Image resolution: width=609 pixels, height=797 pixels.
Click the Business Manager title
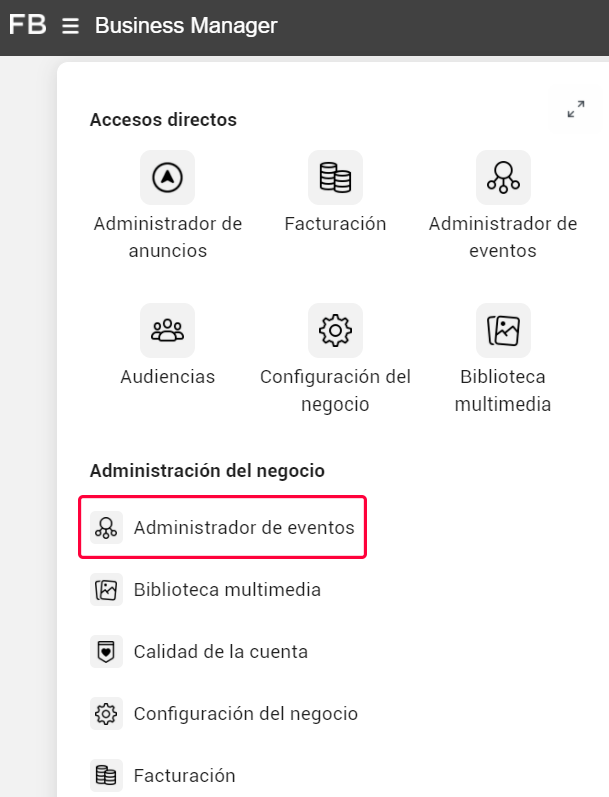[186, 25]
